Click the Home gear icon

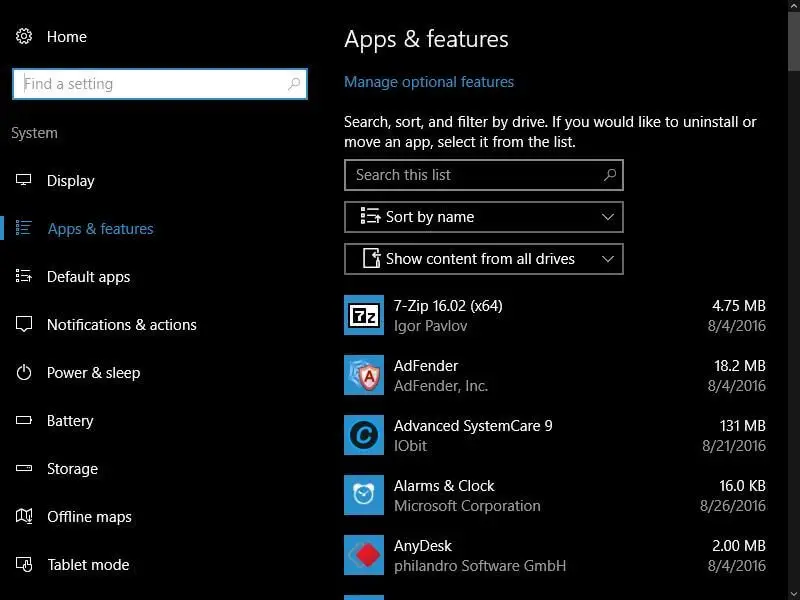click(x=23, y=36)
